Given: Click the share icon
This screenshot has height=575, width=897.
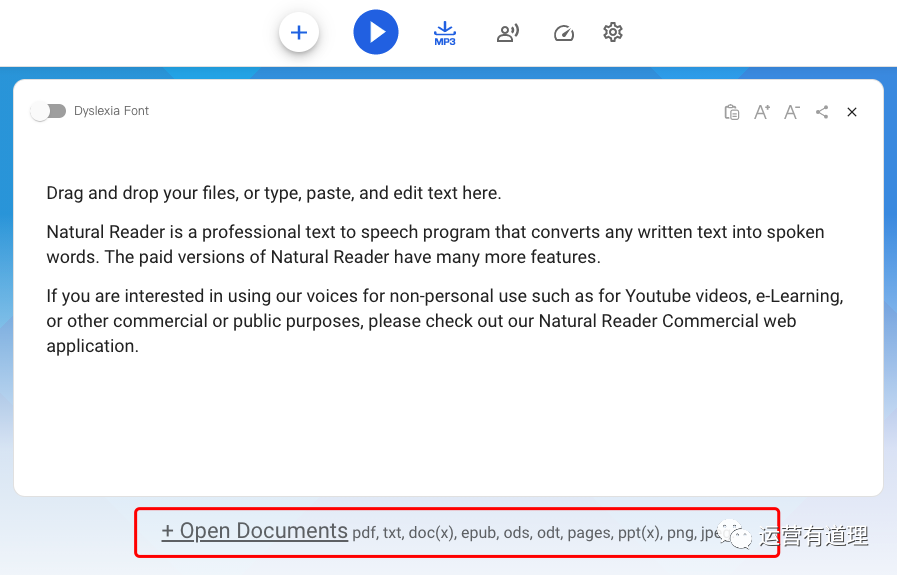Looking at the screenshot, I should coord(822,112).
